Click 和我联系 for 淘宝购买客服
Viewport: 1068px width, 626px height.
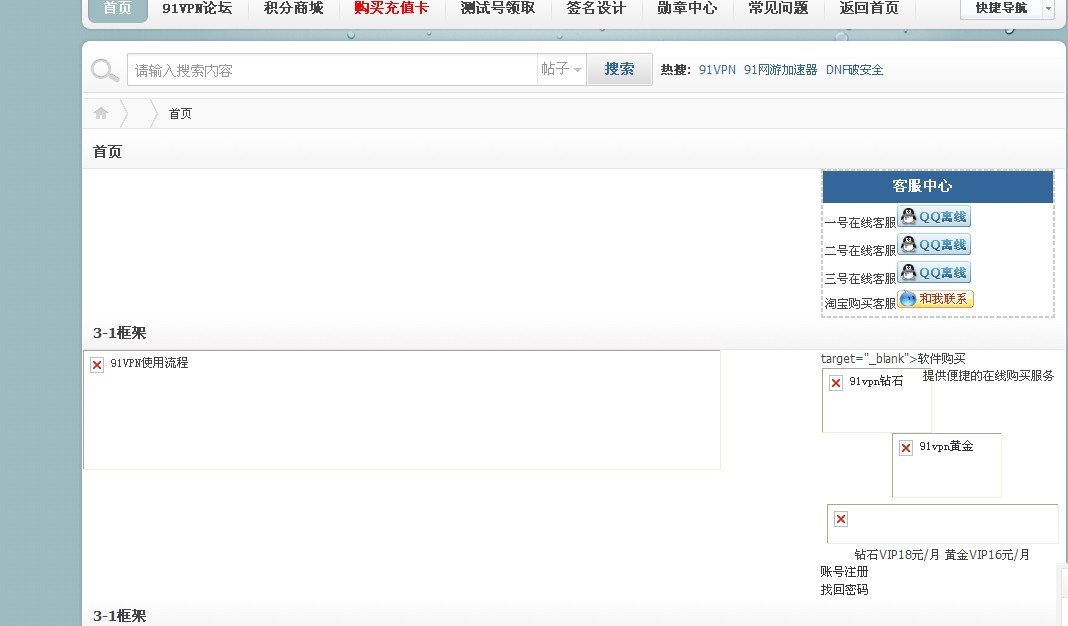[x=935, y=299]
